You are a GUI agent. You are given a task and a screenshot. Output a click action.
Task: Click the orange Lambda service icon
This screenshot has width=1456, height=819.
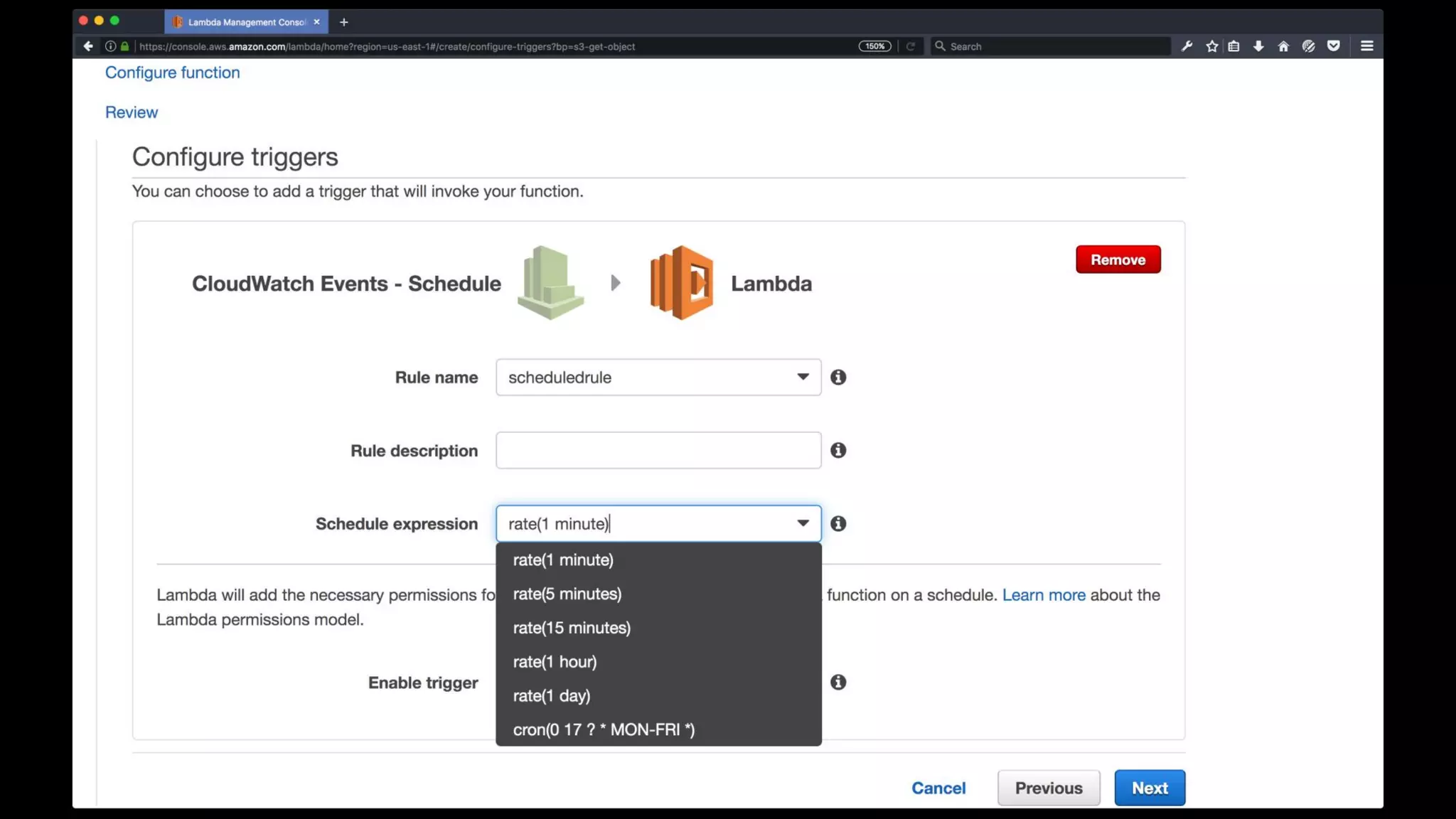coord(681,283)
